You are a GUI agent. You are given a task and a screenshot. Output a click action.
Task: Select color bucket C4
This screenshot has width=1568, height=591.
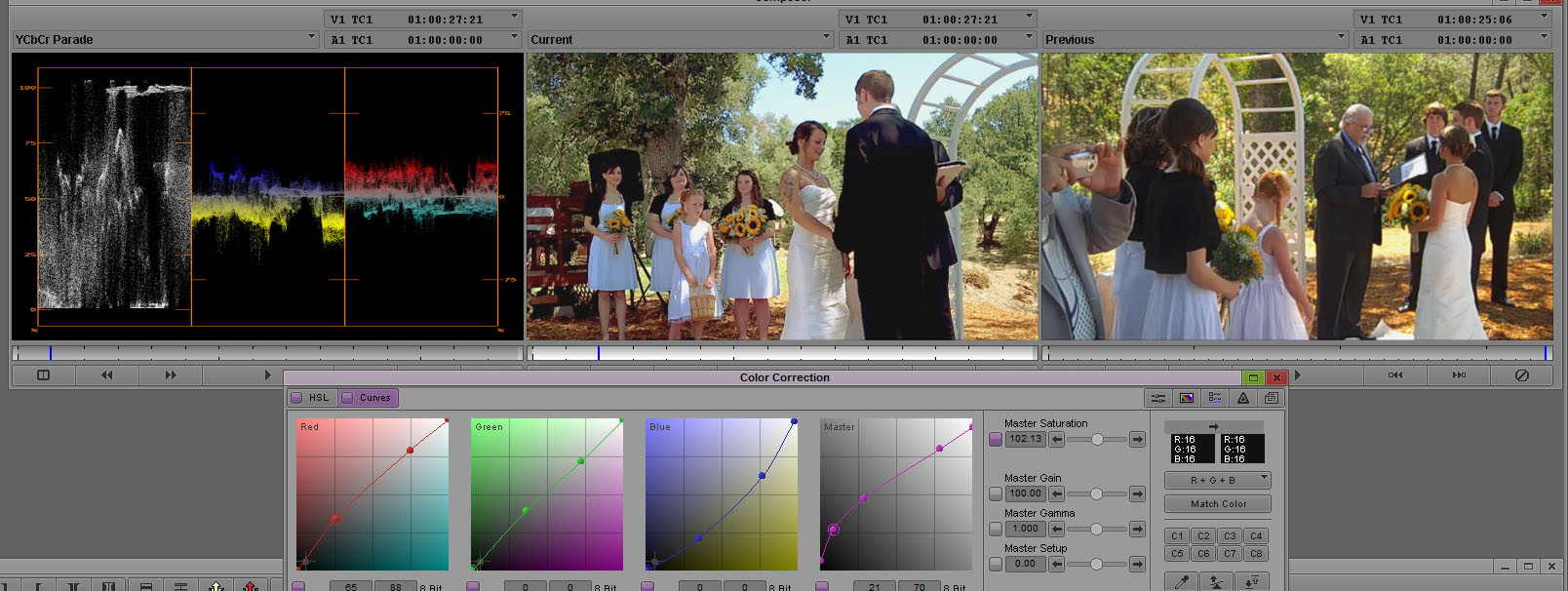click(1256, 536)
